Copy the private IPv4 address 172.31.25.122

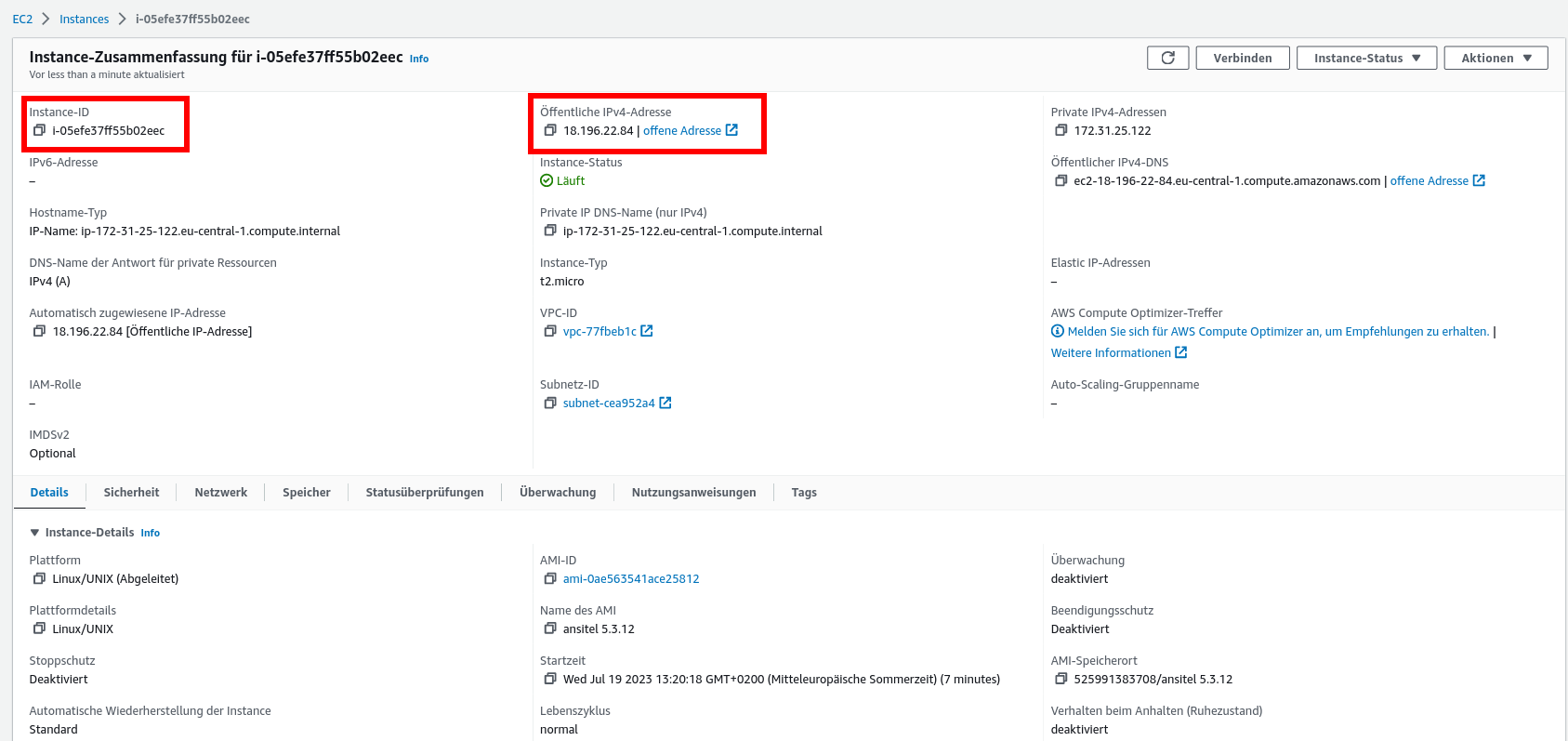(x=1061, y=130)
